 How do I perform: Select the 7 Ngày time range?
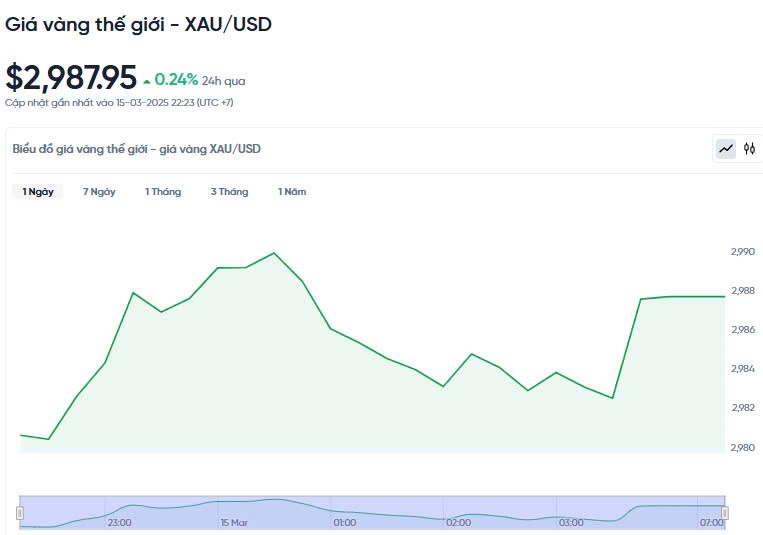click(x=99, y=192)
